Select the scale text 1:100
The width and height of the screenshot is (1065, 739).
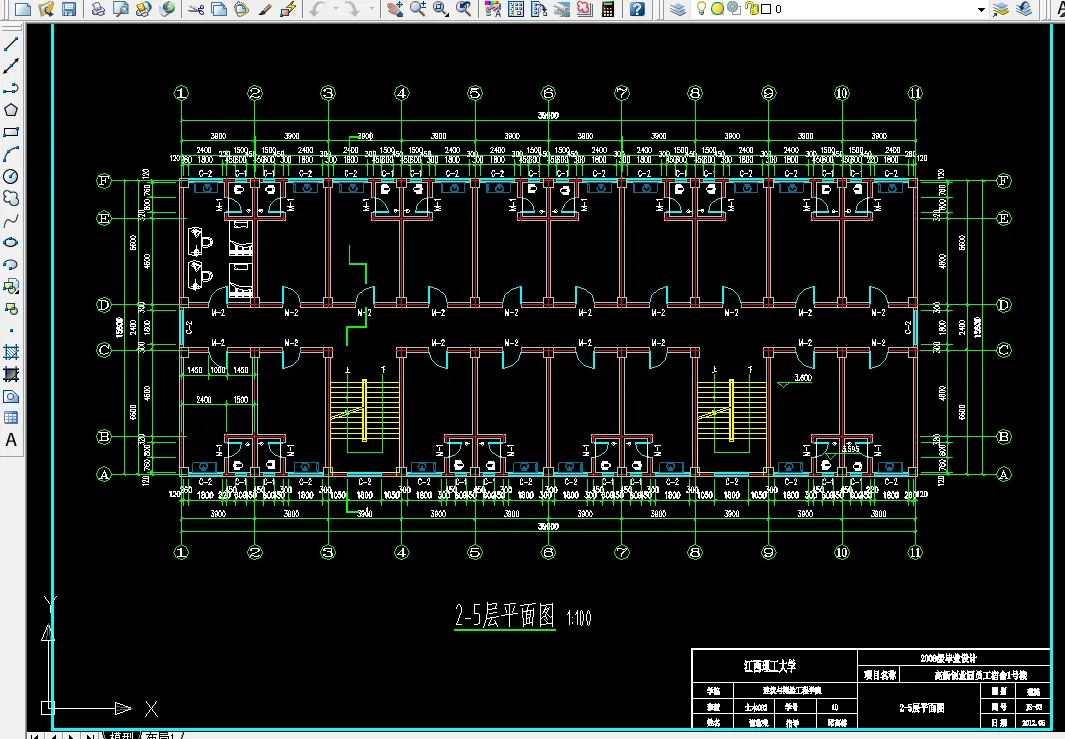tap(579, 618)
